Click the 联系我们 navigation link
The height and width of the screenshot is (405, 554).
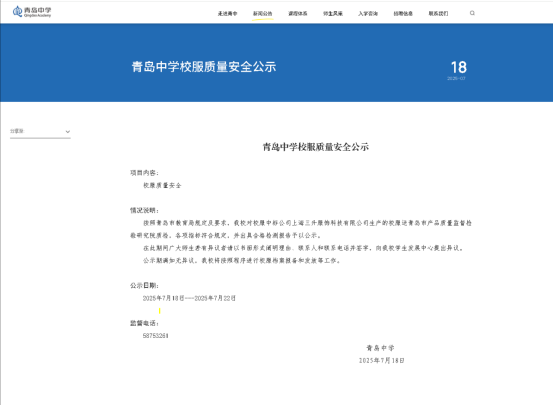(x=438, y=13)
